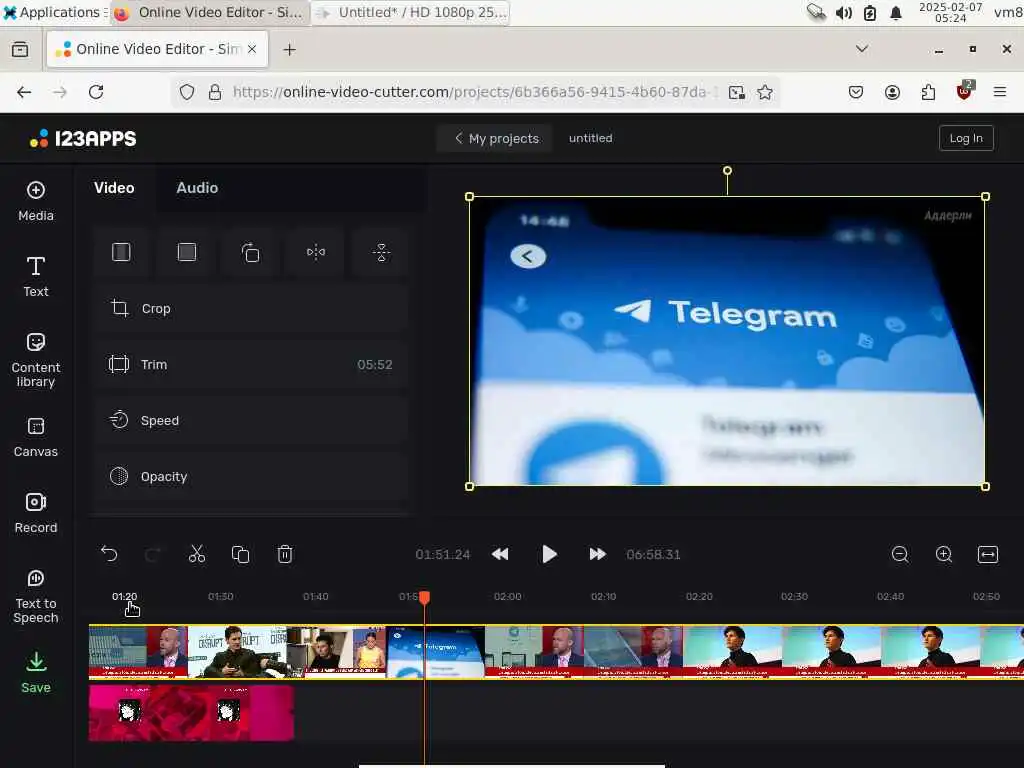Click the redo arrow icon

coord(152,554)
